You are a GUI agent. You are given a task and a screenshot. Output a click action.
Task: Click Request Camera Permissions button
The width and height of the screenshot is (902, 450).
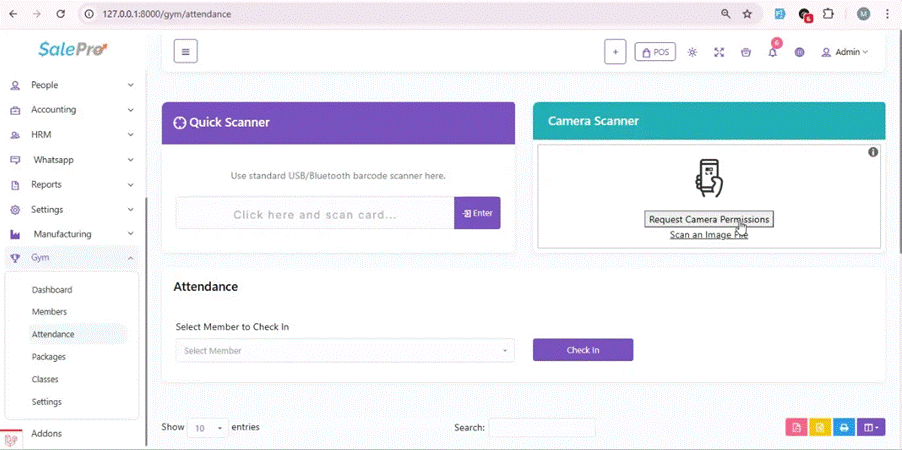coord(708,219)
